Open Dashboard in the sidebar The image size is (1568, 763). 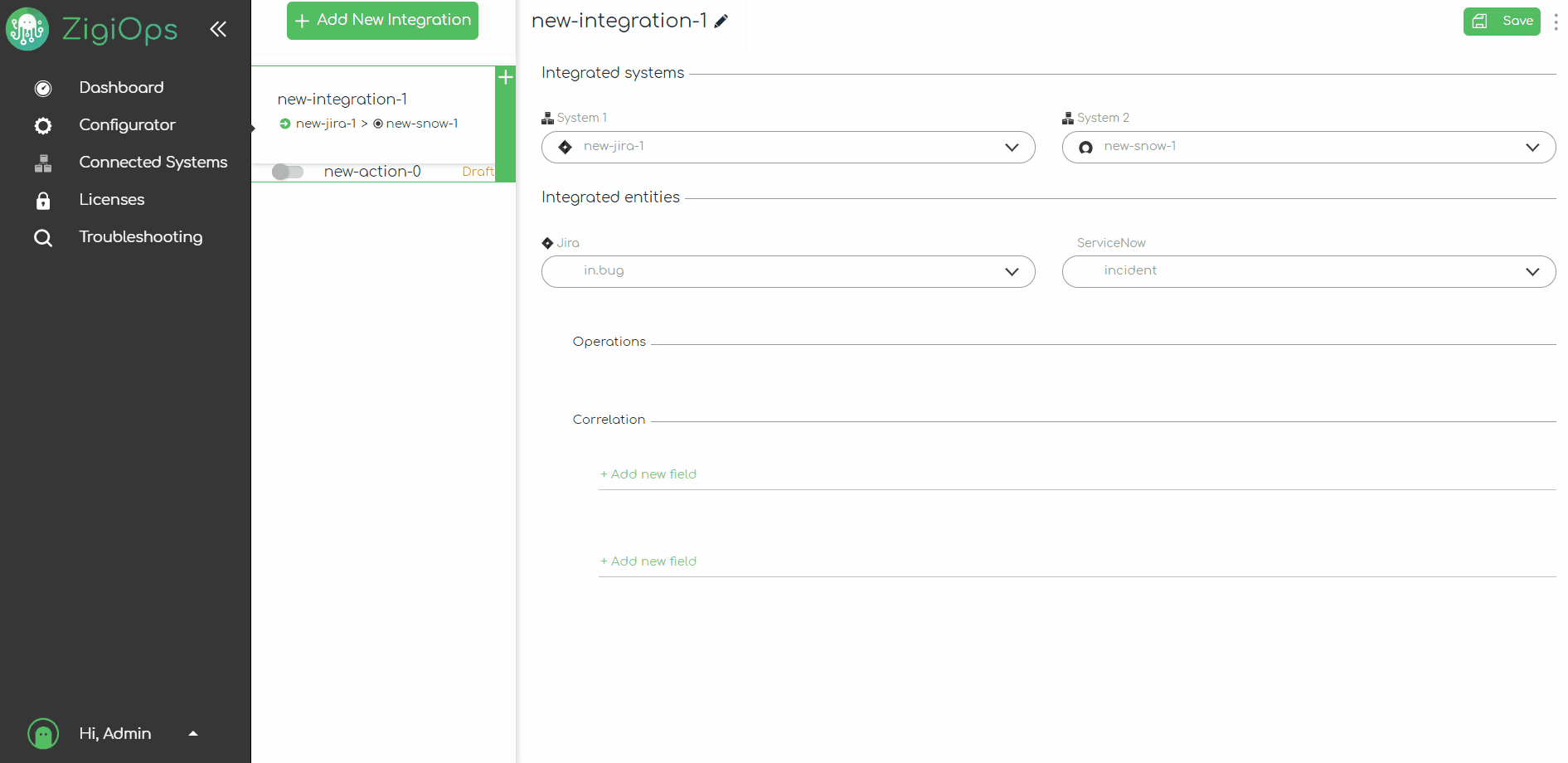coord(121,87)
